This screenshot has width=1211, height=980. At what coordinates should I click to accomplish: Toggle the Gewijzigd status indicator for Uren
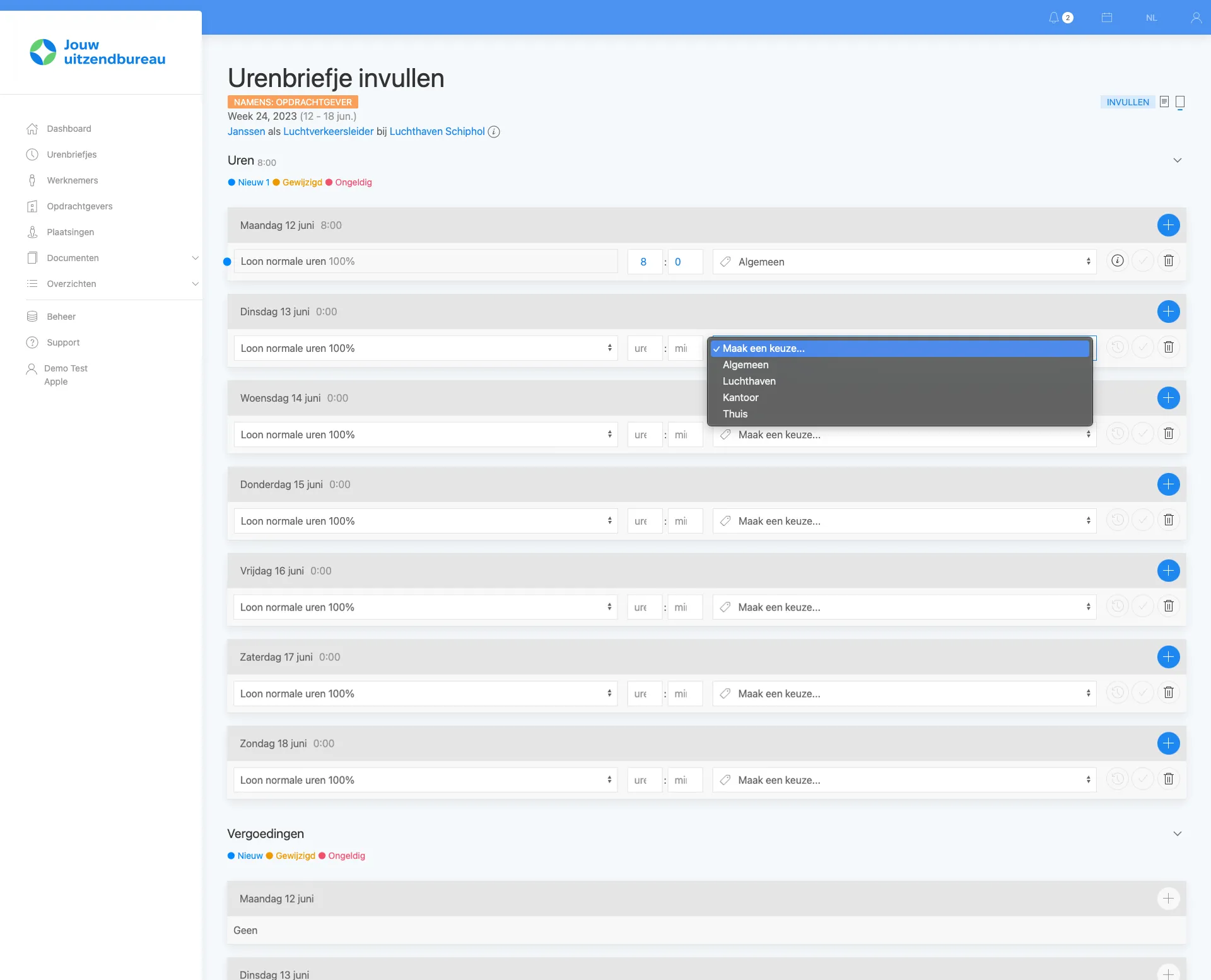(x=297, y=182)
